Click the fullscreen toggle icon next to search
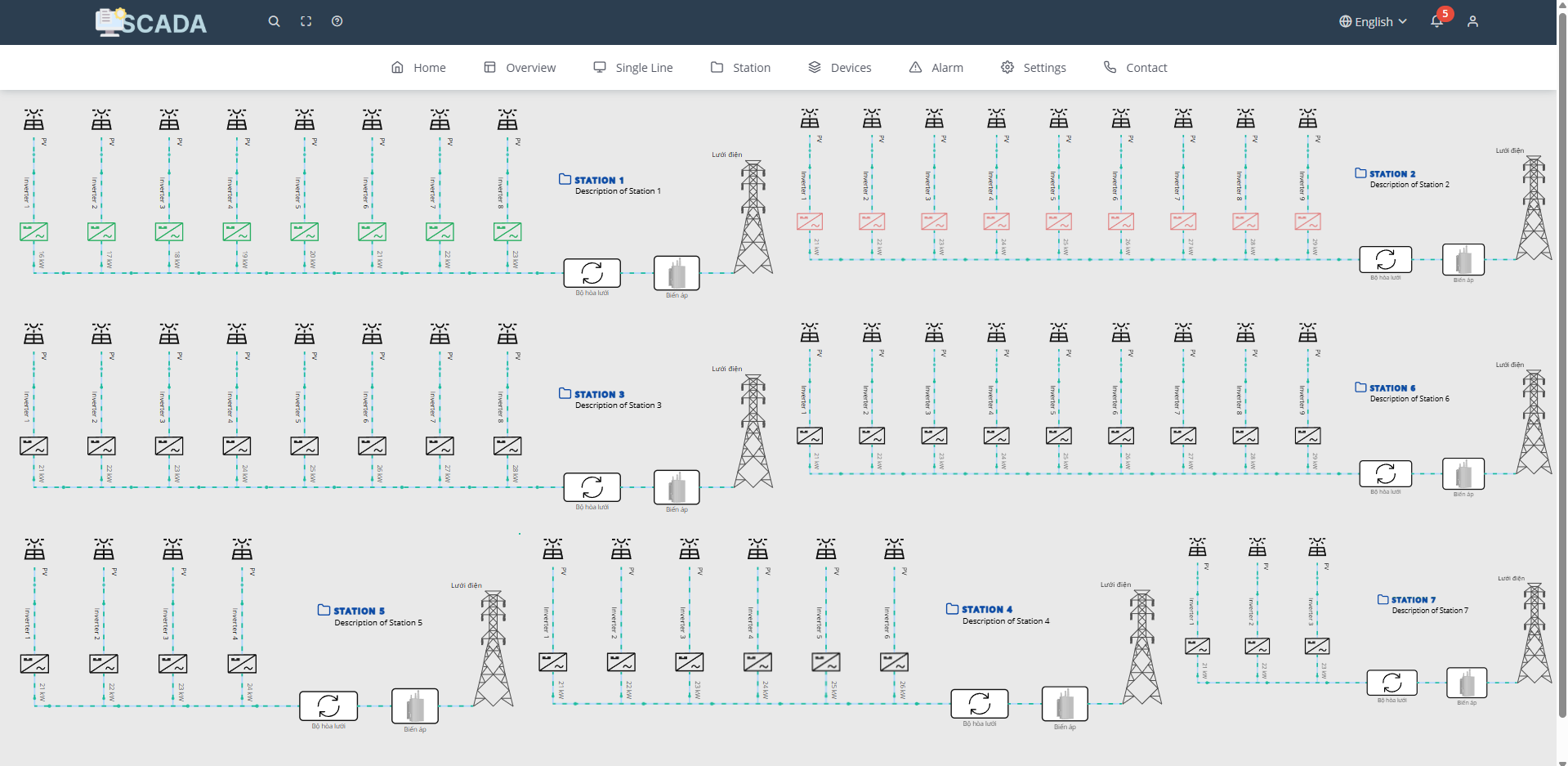 (x=306, y=21)
